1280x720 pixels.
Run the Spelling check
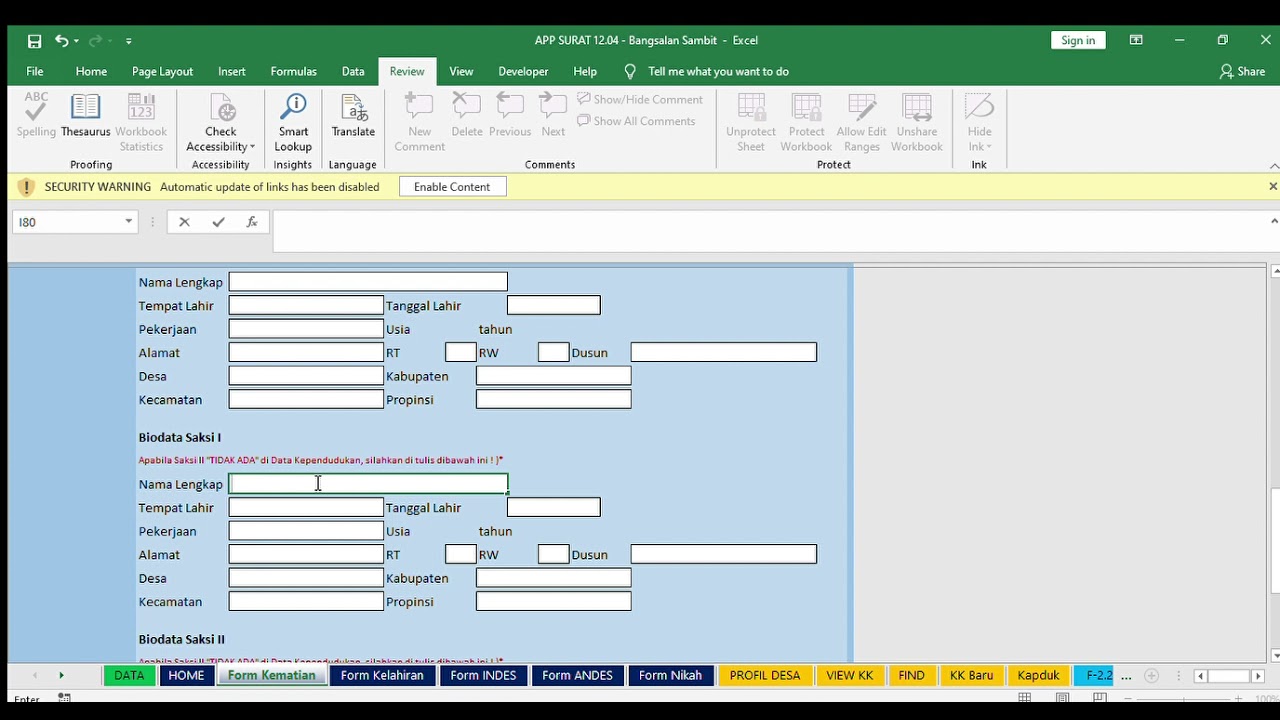coord(36,116)
